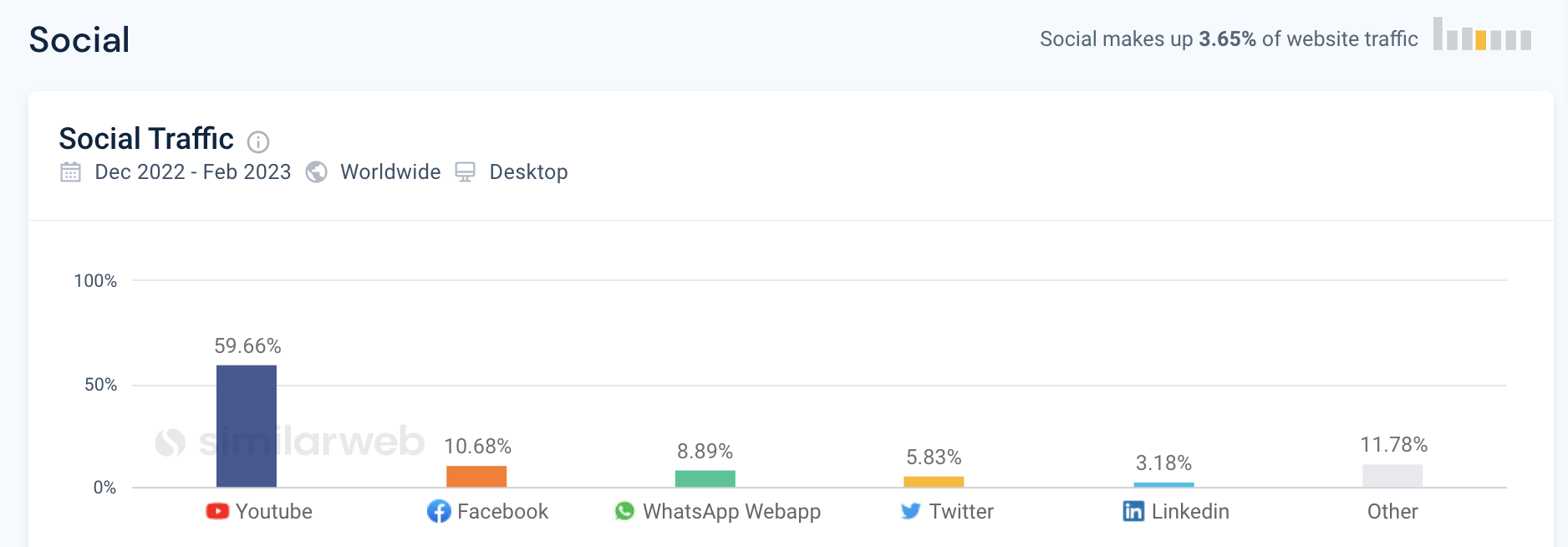Click the Facebook logo icon
This screenshot has width=1568, height=547.
[x=439, y=511]
